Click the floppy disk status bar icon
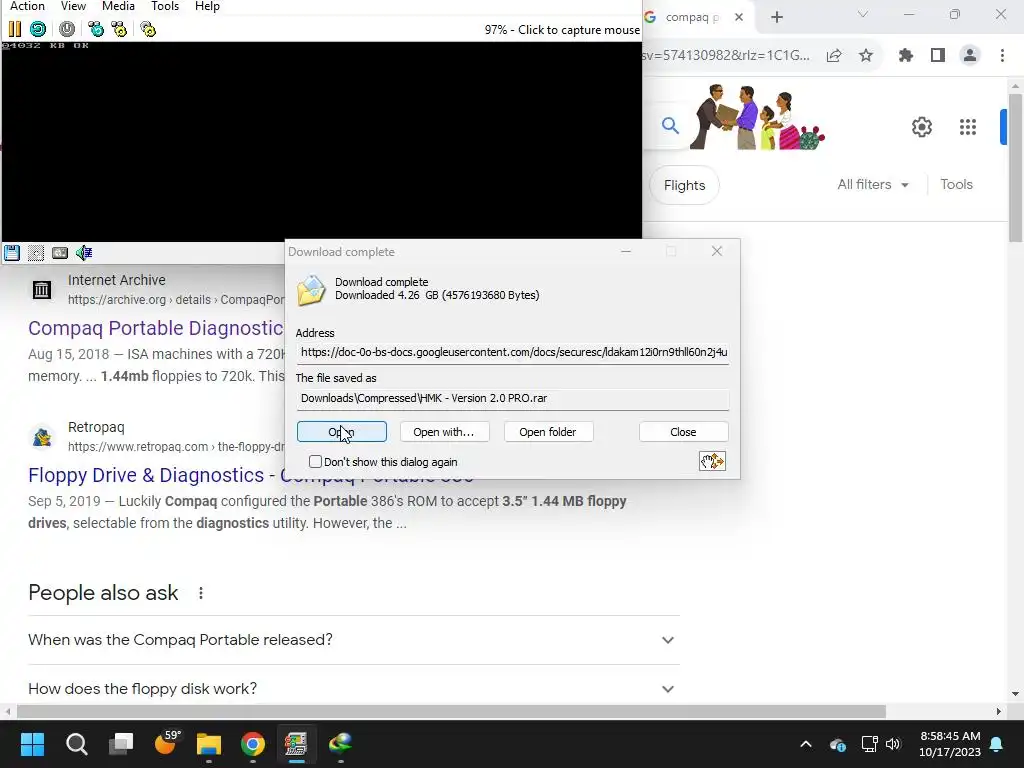This screenshot has height=768, width=1024. tap(12, 253)
